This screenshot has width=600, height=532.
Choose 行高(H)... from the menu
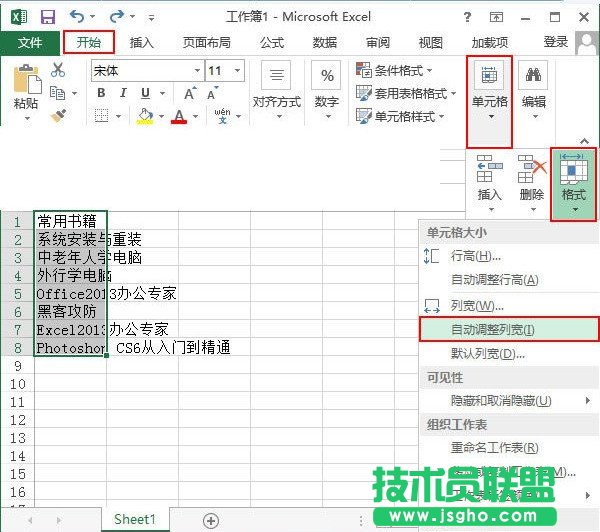point(509,256)
